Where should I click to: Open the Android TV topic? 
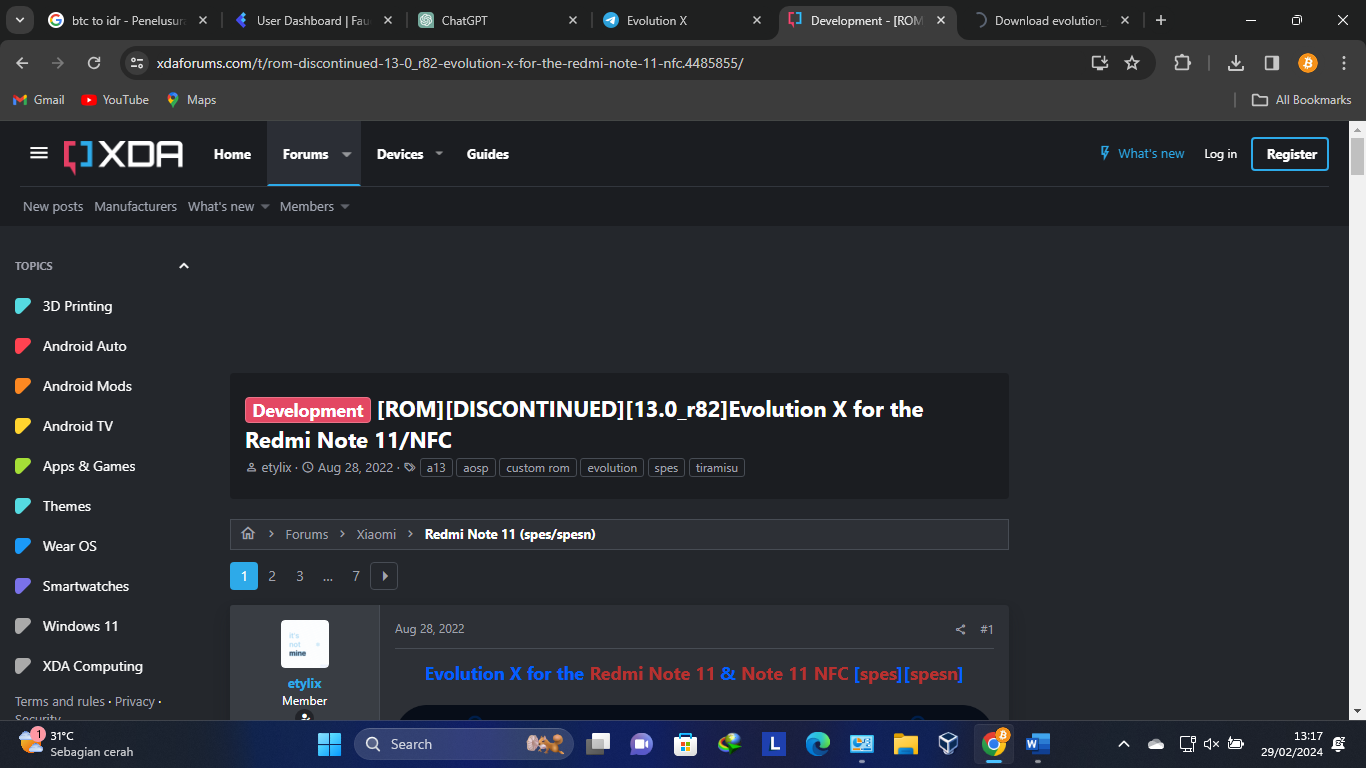77,426
